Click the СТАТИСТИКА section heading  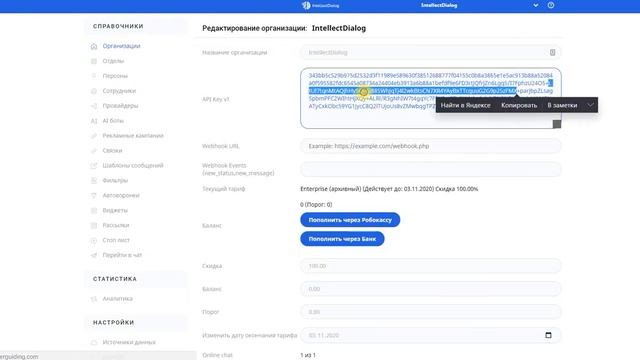click(115, 279)
